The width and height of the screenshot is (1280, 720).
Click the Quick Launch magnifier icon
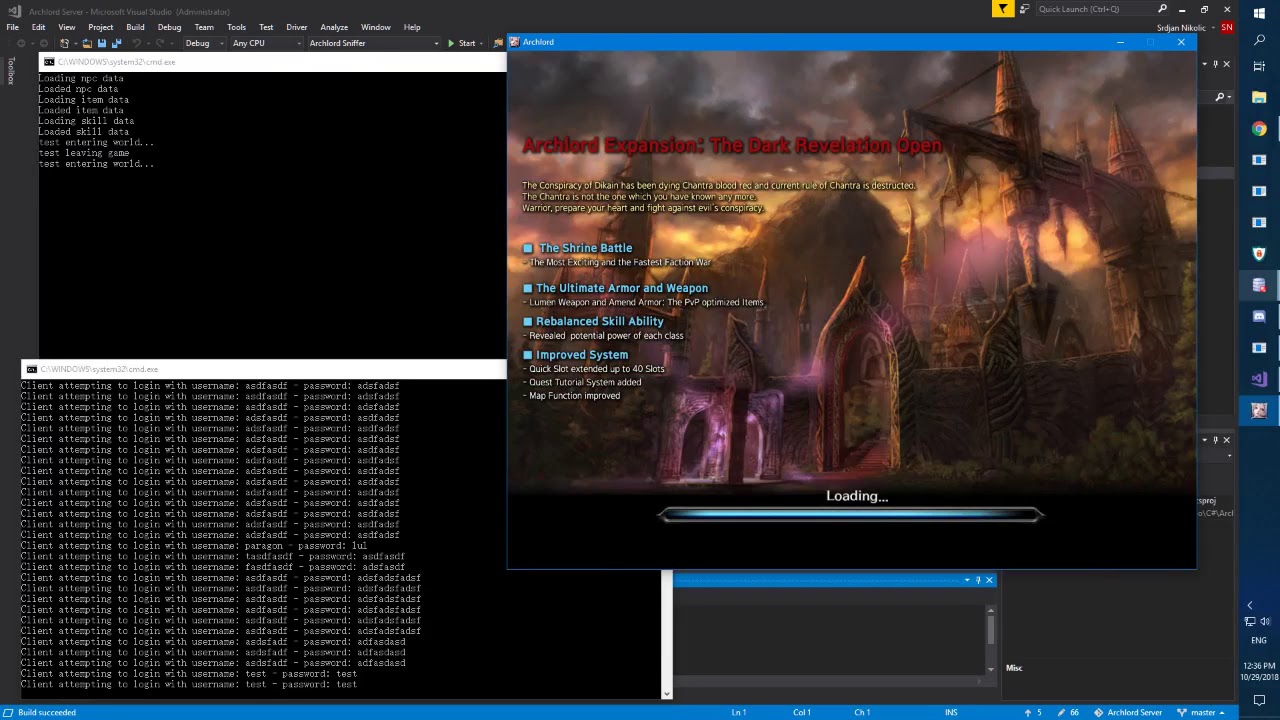tap(1162, 9)
